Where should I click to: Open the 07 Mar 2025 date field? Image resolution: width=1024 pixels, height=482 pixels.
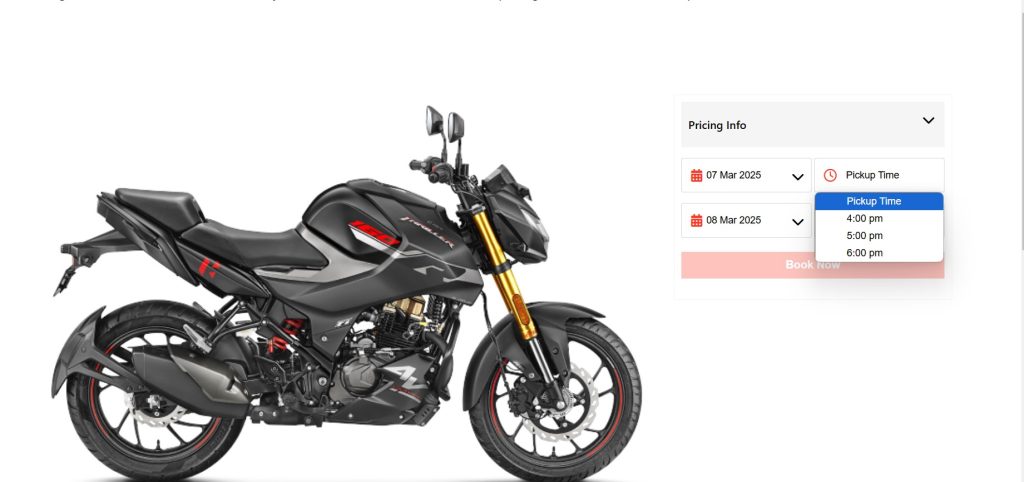point(746,175)
